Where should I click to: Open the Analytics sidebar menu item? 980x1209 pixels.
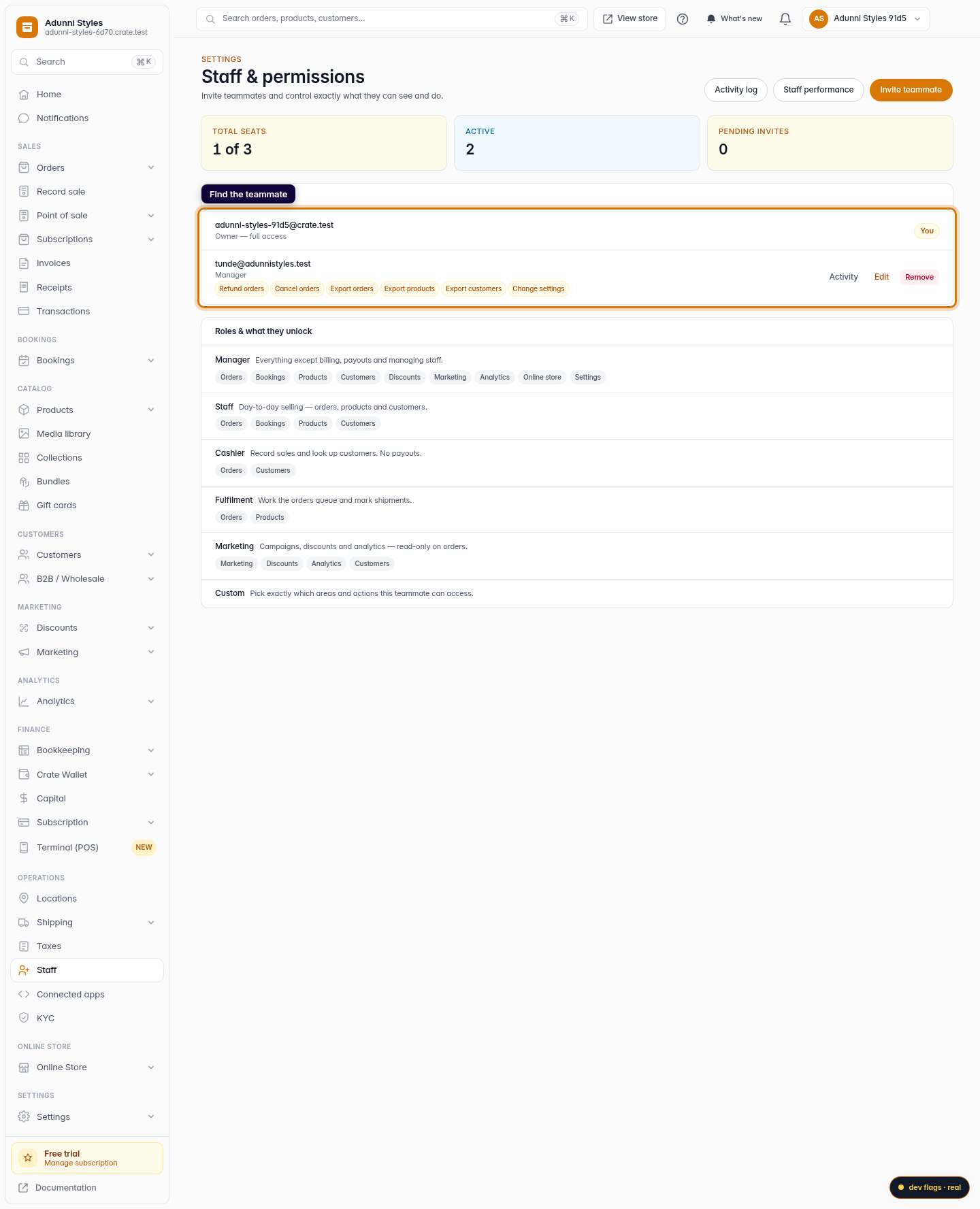pyautogui.click(x=87, y=701)
